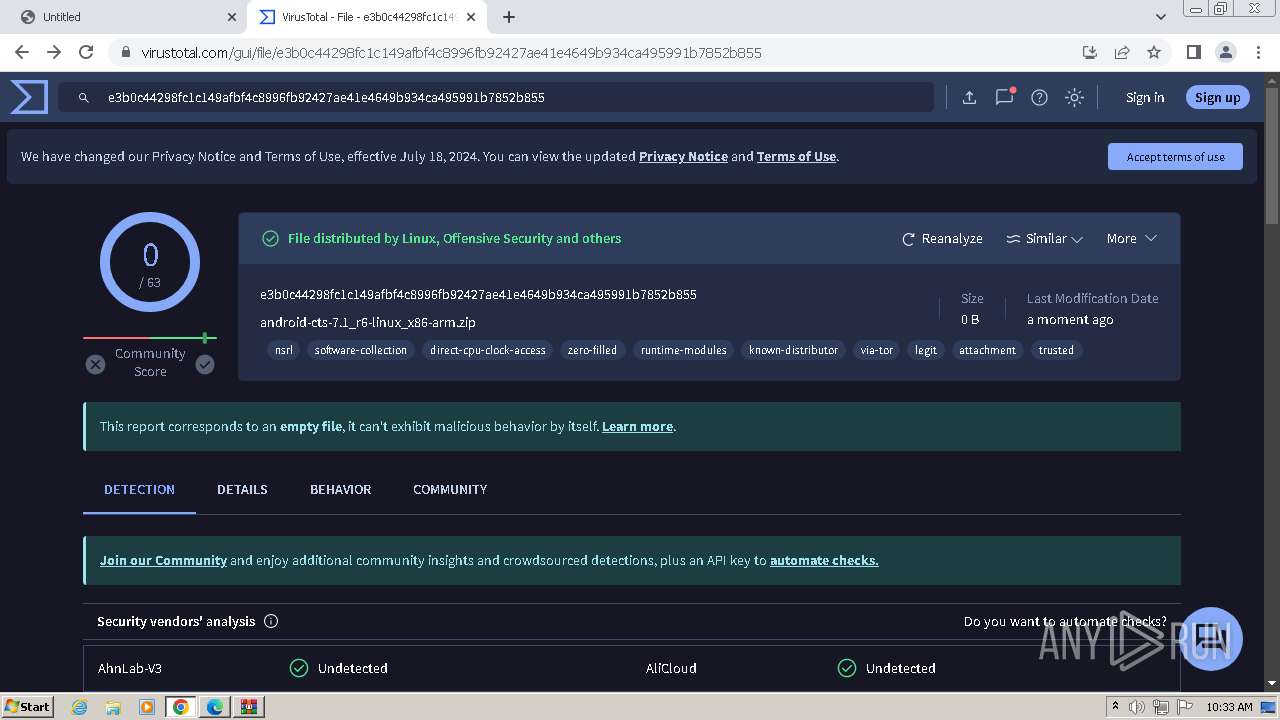The height and width of the screenshot is (720, 1280).
Task: Open the Privacy Notice link
Action: pos(683,157)
